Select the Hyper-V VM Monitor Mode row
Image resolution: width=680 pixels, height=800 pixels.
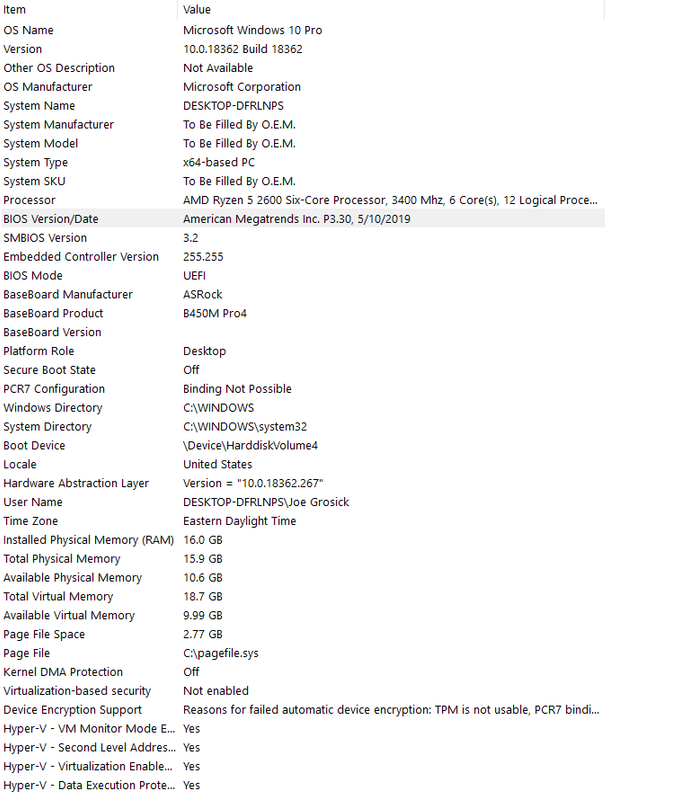[x=303, y=729]
